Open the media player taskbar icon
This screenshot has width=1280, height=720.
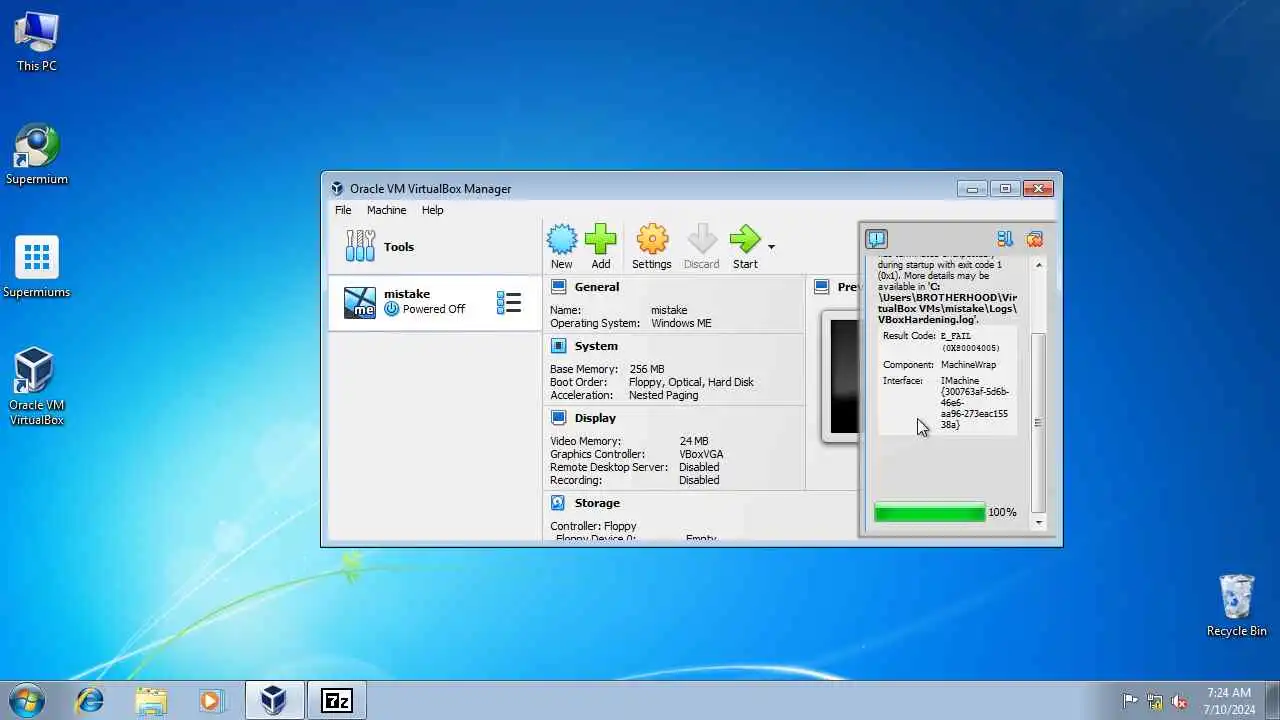pos(212,700)
